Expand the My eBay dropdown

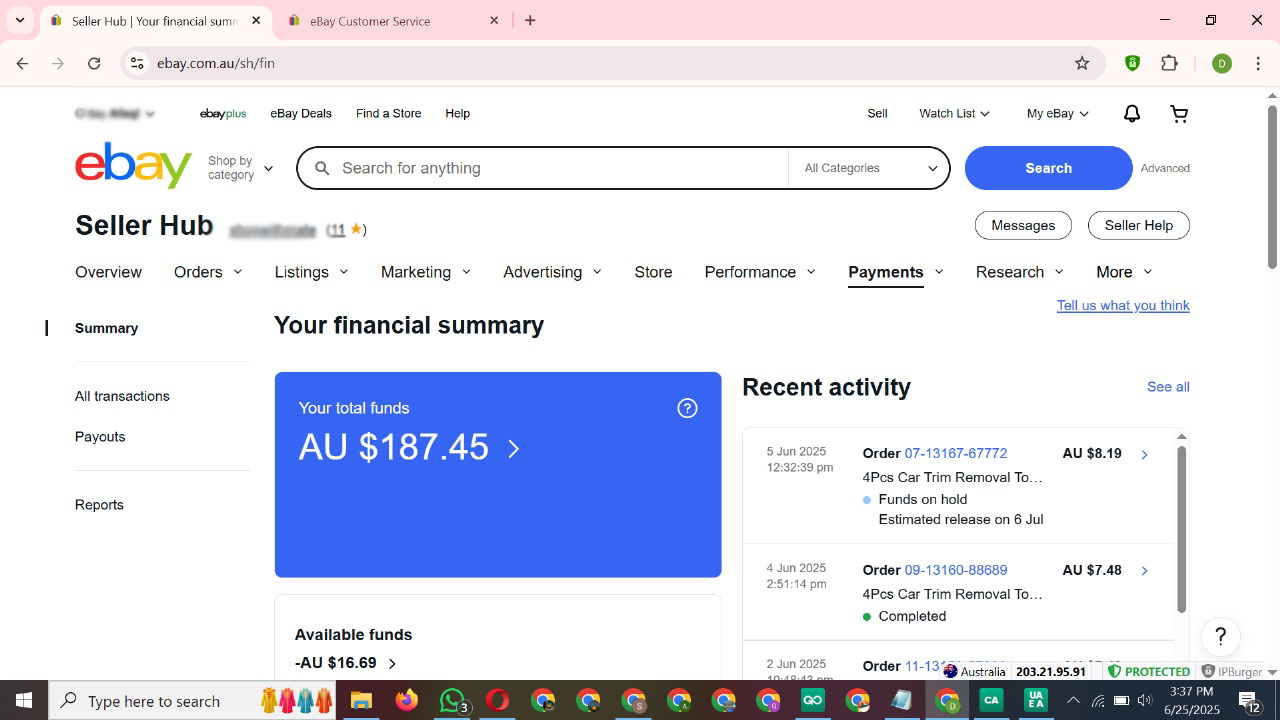pos(1057,114)
